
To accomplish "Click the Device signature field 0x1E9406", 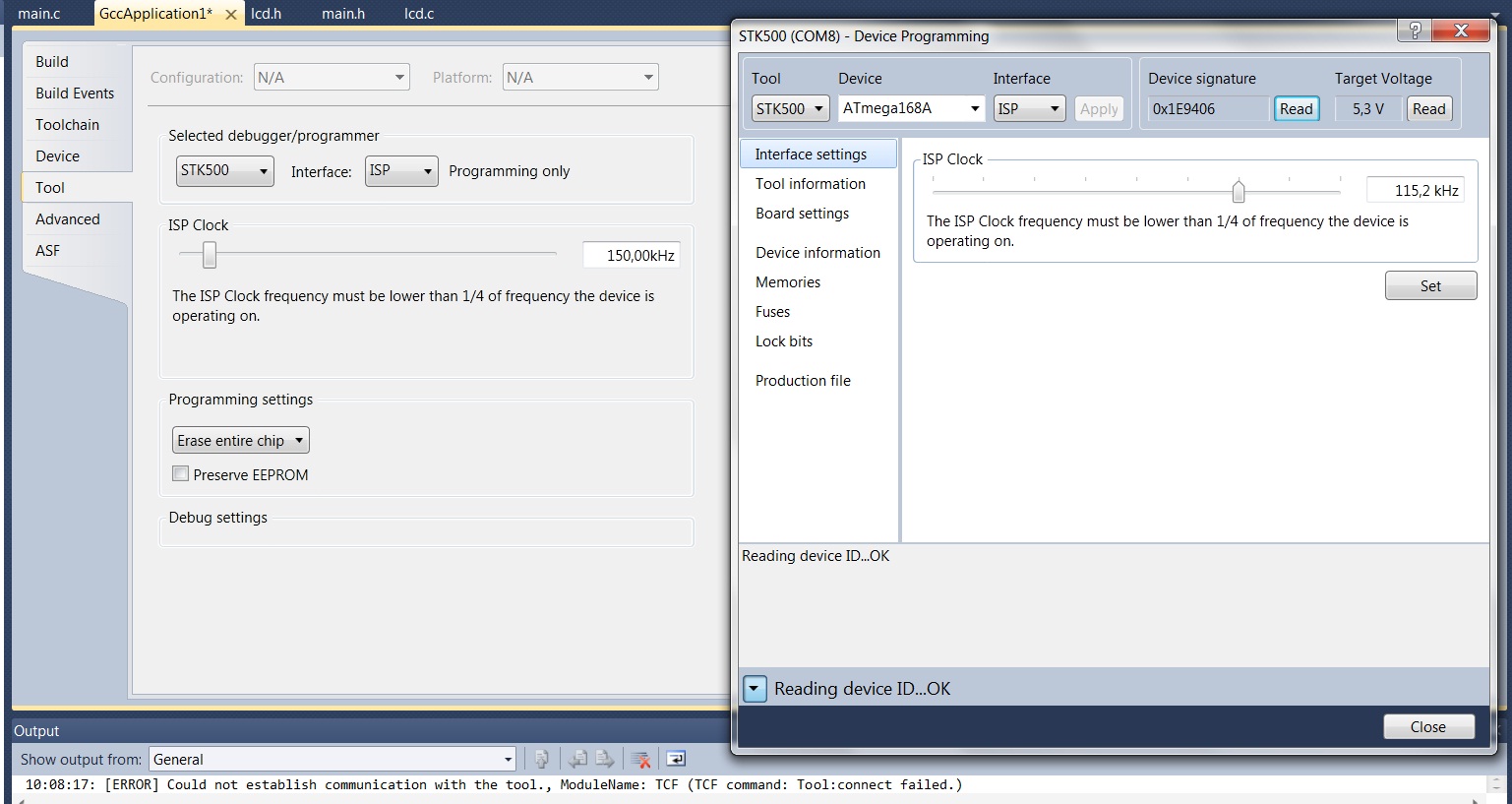I will [x=1207, y=108].
